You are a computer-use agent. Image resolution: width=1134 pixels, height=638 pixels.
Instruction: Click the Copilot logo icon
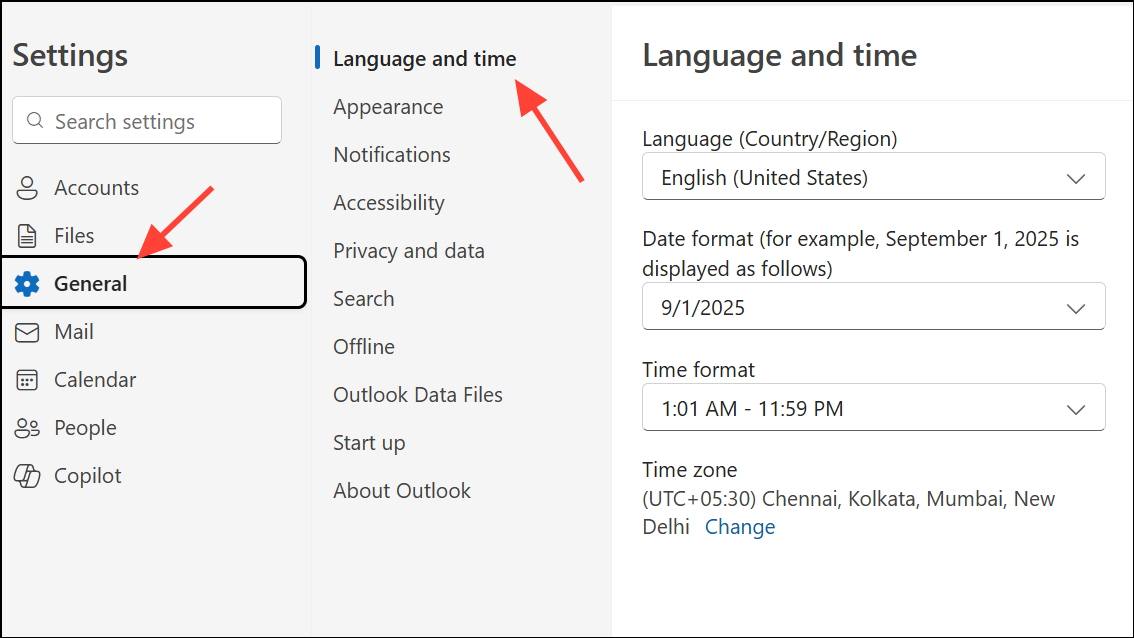click(x=27, y=476)
